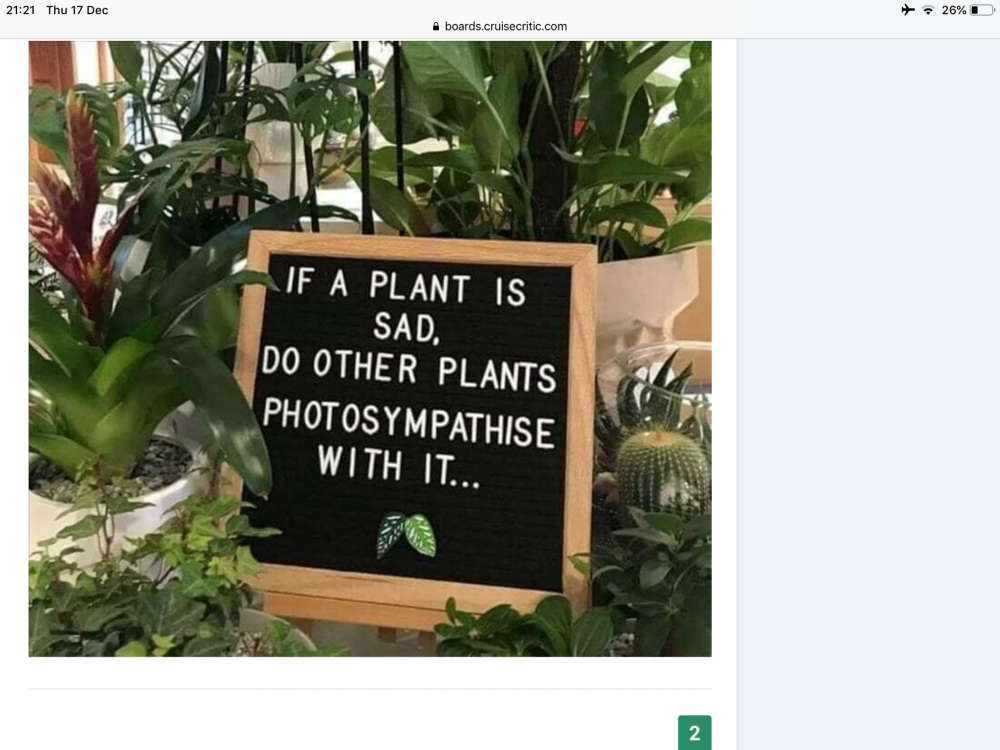1000x750 pixels.
Task: Click the padlock icon beside the URL
Action: click(x=436, y=26)
